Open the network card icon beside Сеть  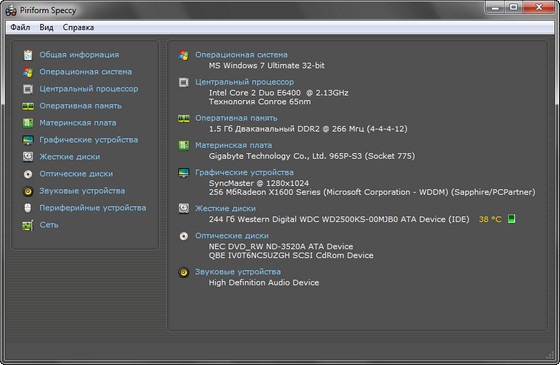pos(28,225)
